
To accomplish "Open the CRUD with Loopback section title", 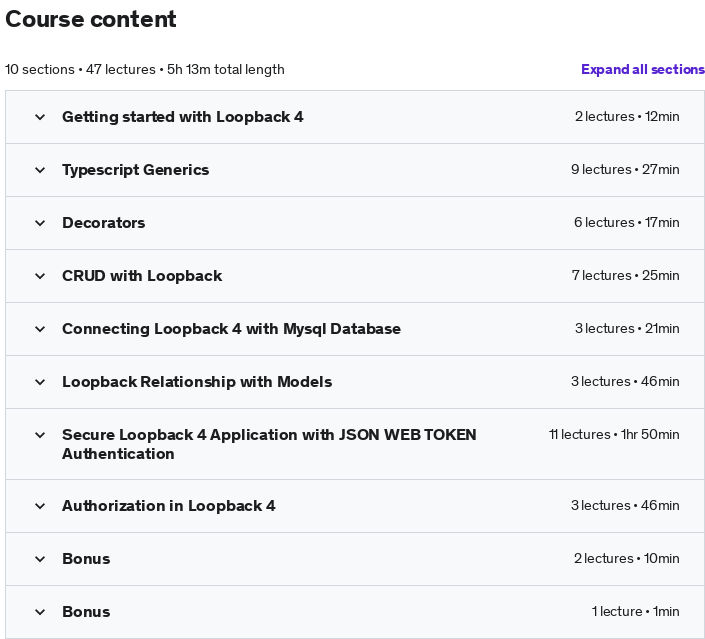I will coord(142,276).
